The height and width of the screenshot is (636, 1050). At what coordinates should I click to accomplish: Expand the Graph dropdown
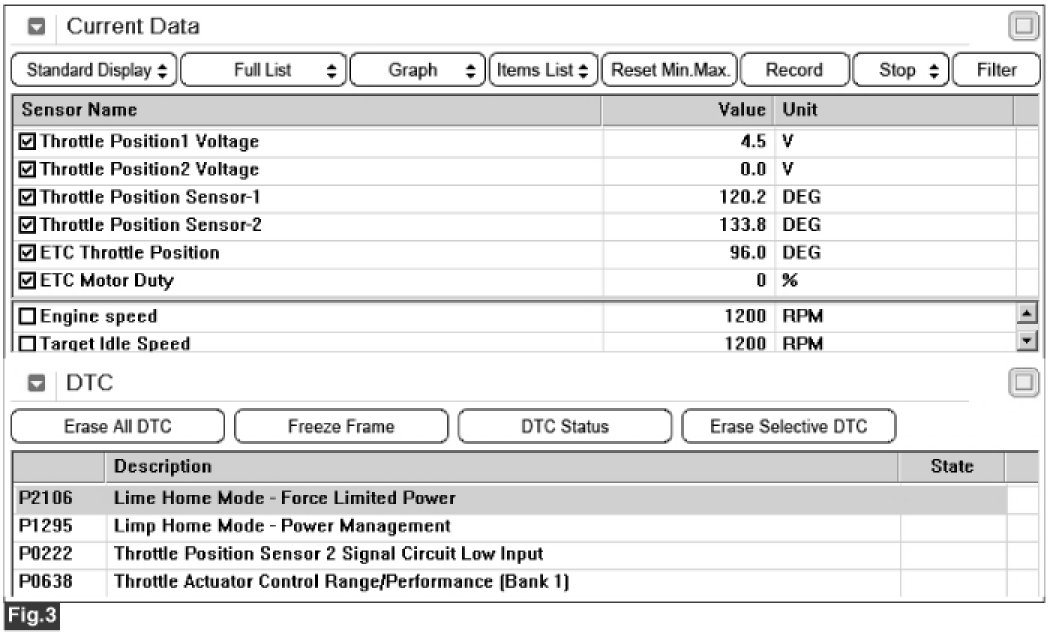click(418, 70)
